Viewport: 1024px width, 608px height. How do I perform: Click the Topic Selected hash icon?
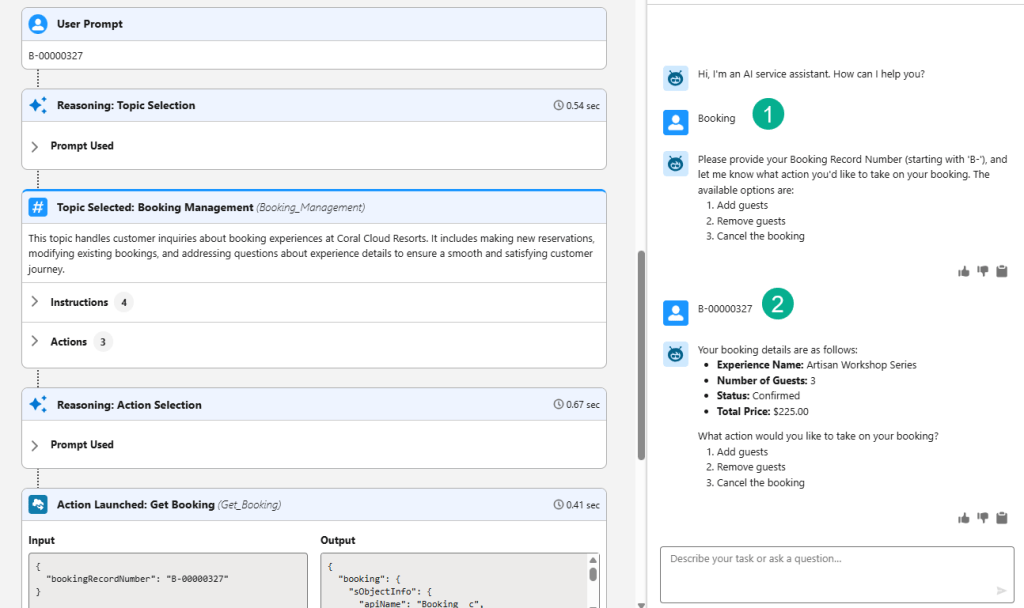pyautogui.click(x=38, y=207)
